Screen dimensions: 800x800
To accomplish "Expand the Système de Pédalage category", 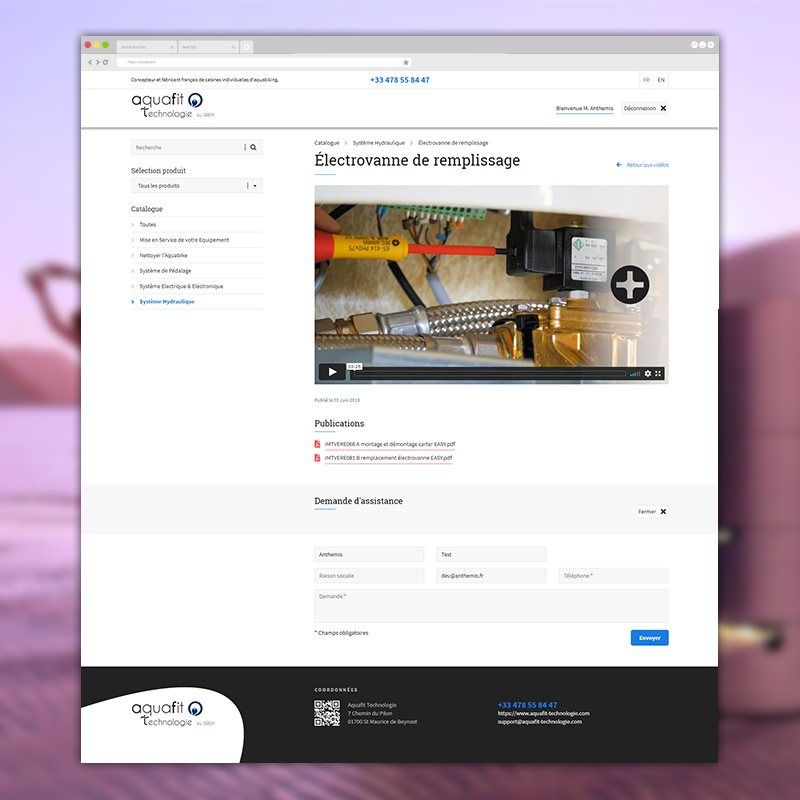I will (x=165, y=271).
